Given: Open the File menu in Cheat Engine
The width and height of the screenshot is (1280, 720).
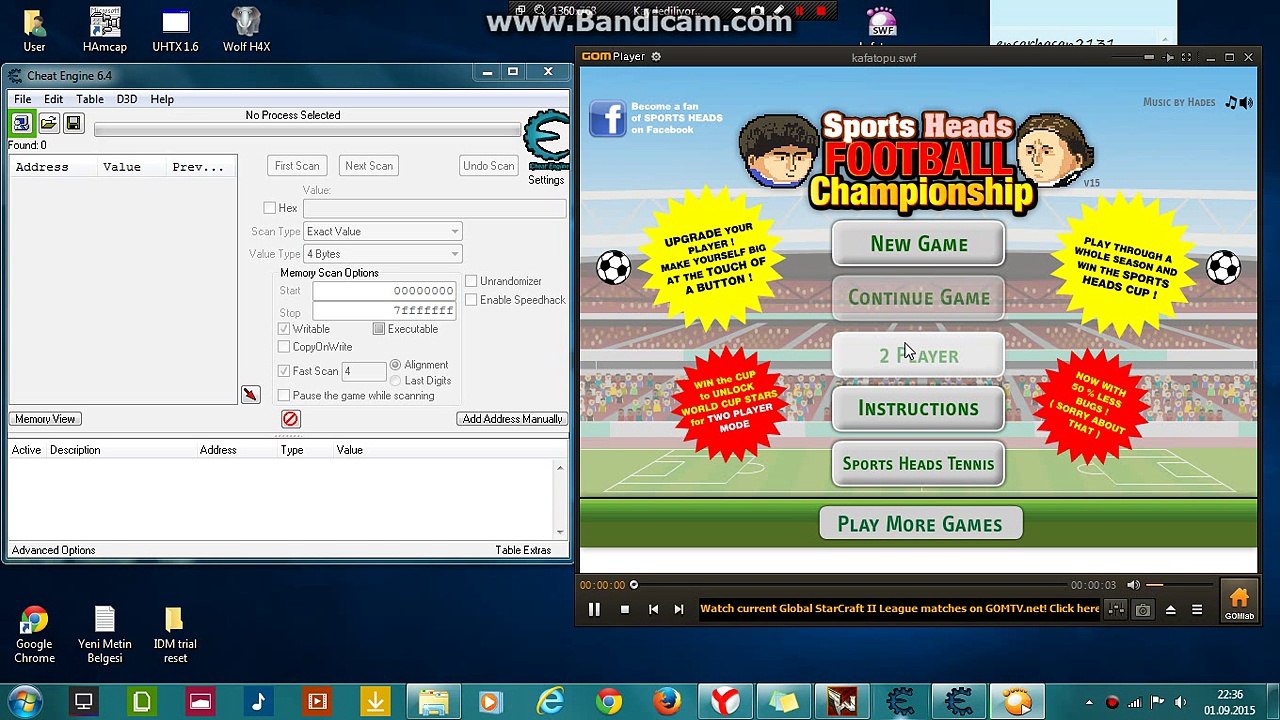Looking at the screenshot, I should (x=22, y=99).
